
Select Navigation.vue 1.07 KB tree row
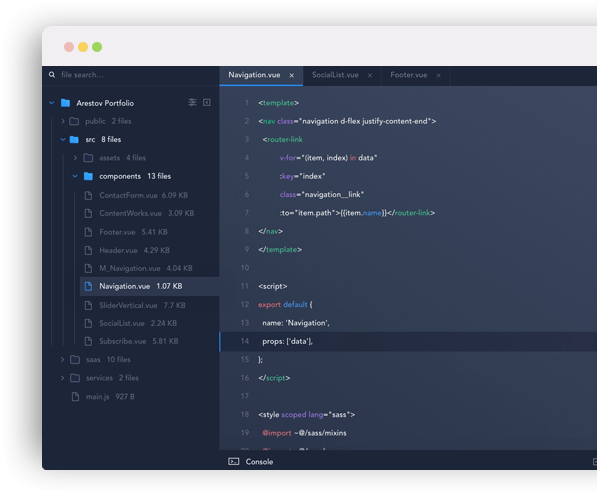coord(150,286)
